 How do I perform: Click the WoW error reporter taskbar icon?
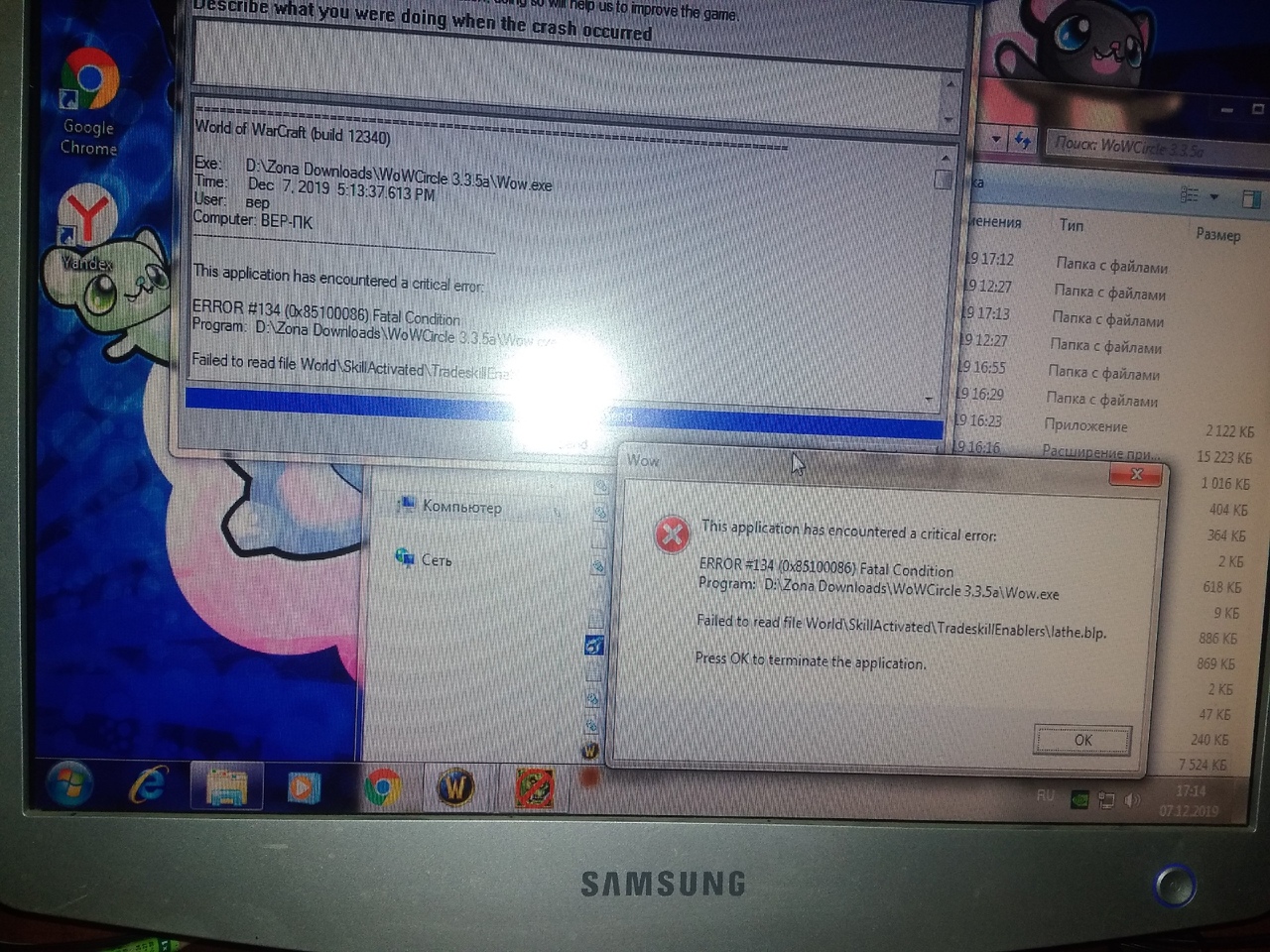534,790
